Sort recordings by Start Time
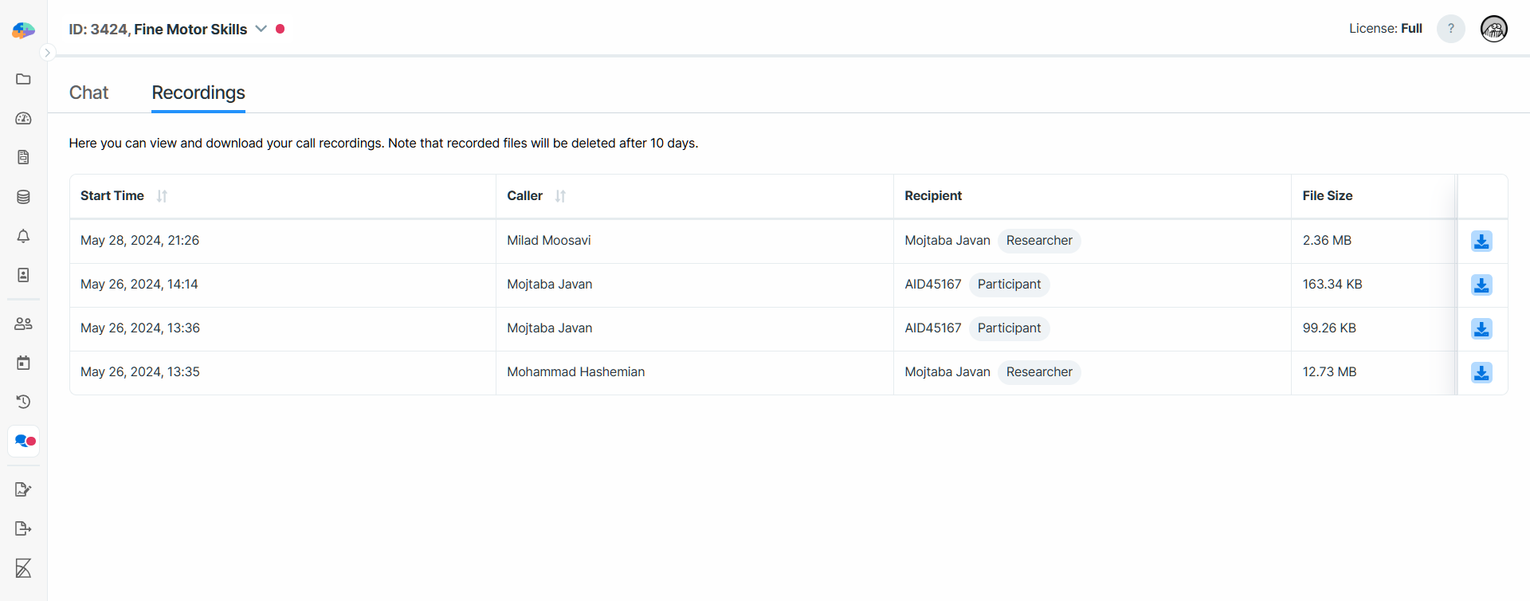The width and height of the screenshot is (1530, 601). (x=162, y=196)
